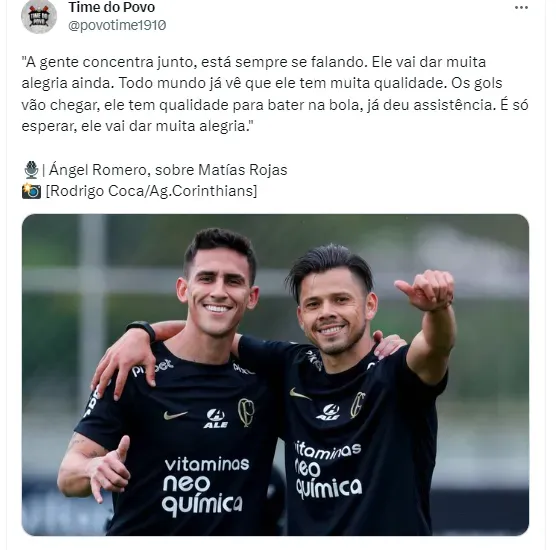Click "vitaminas neo química" text on left shirt
Viewport: 556px width, 550px height.
click(x=206, y=486)
